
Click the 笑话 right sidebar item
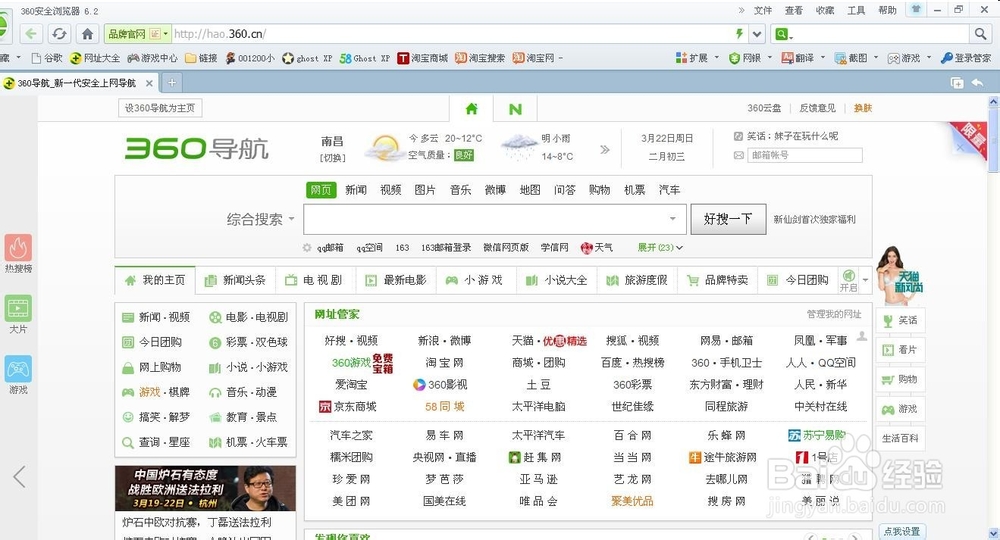click(900, 320)
